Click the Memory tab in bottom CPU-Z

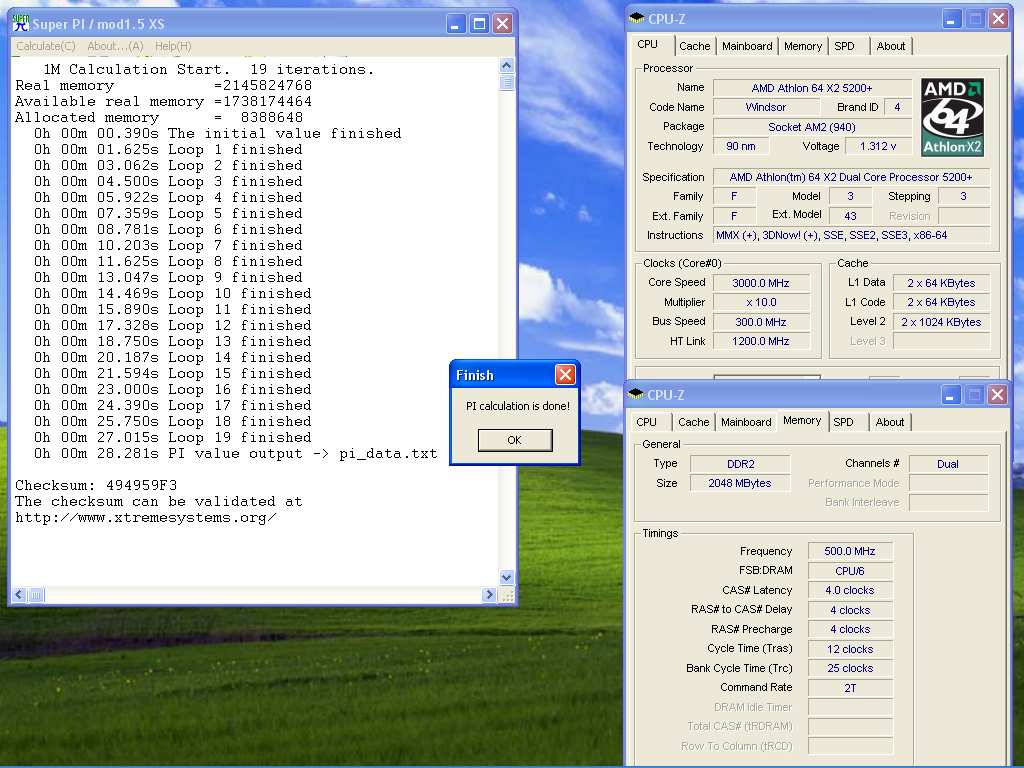coord(802,421)
